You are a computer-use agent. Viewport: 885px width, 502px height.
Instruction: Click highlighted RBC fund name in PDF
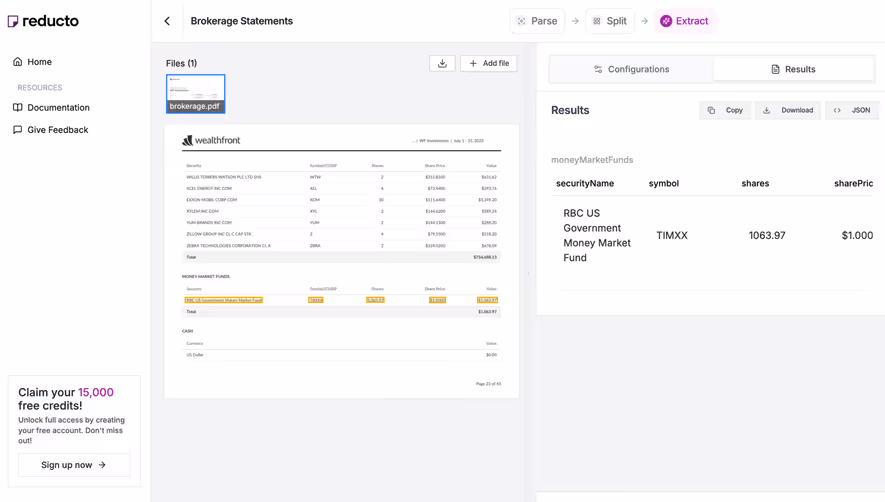pos(224,300)
